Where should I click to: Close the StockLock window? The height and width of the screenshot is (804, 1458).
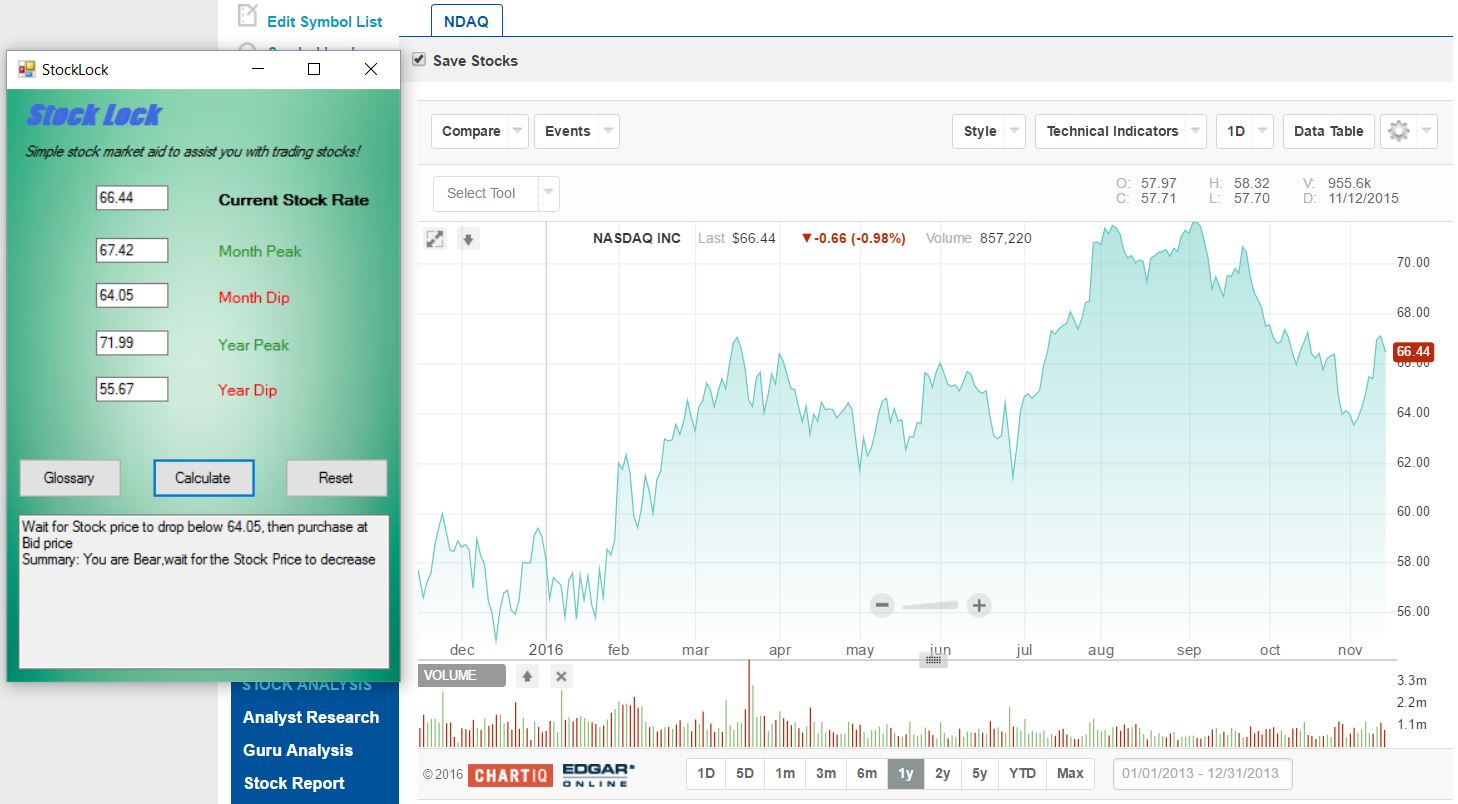point(371,69)
